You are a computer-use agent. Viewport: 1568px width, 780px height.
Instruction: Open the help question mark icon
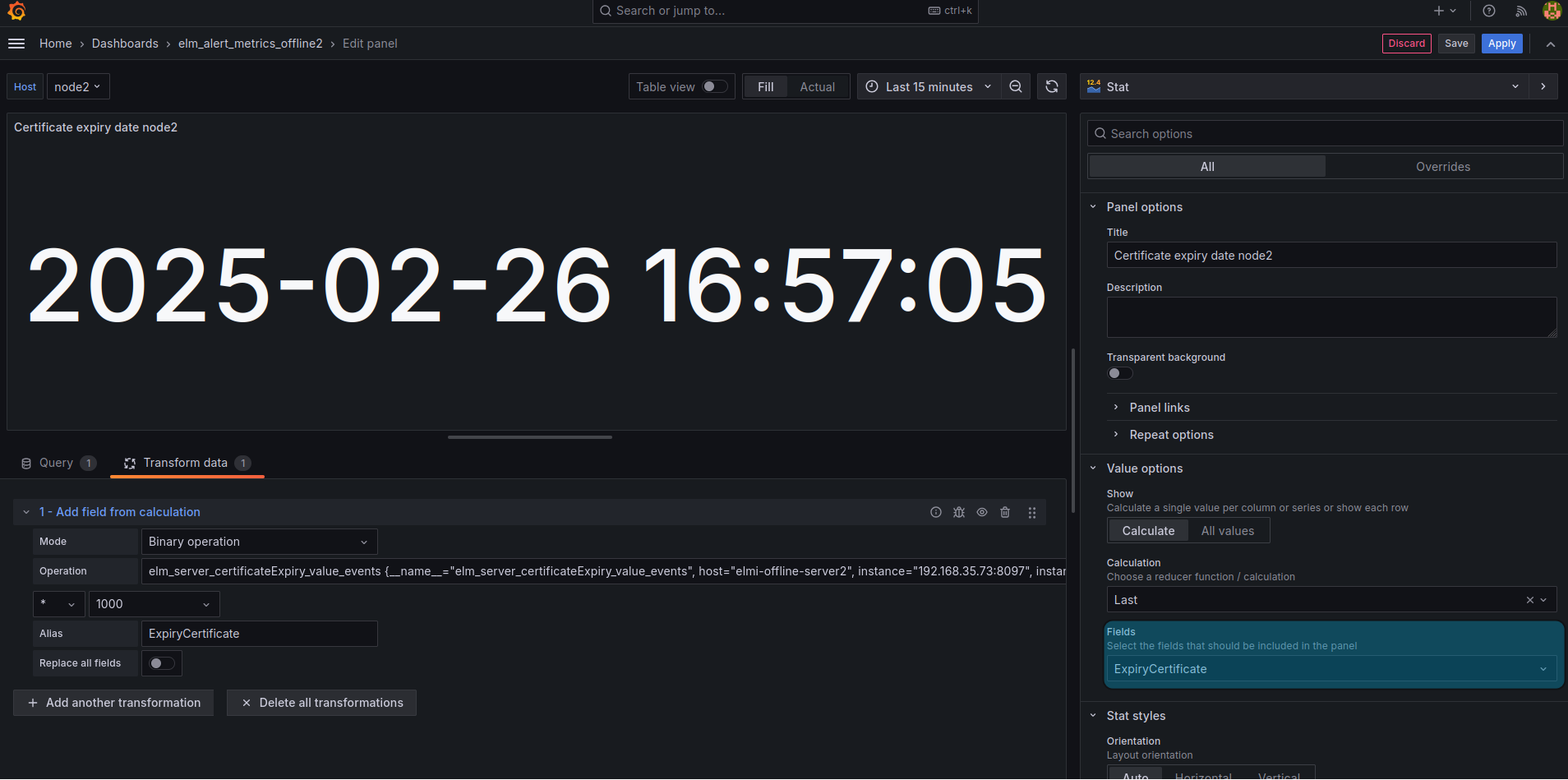(1489, 11)
